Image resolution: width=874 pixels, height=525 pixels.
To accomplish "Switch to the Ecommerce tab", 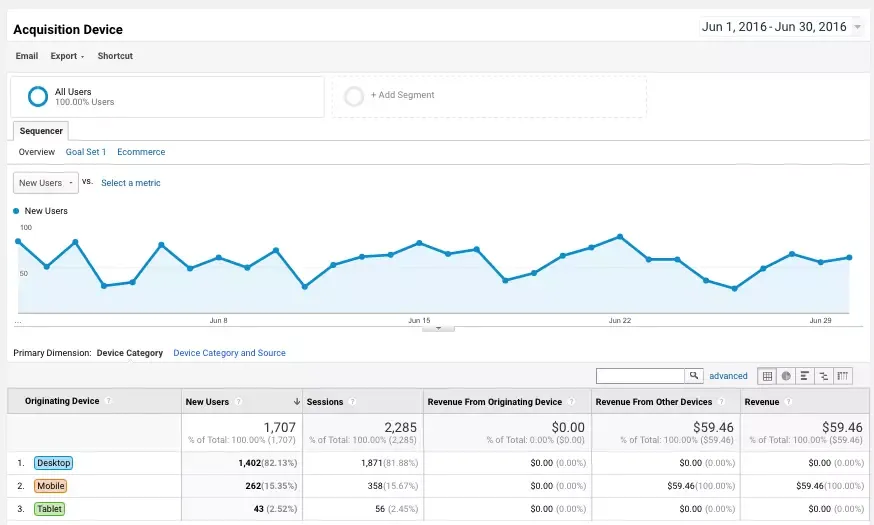I will point(141,152).
